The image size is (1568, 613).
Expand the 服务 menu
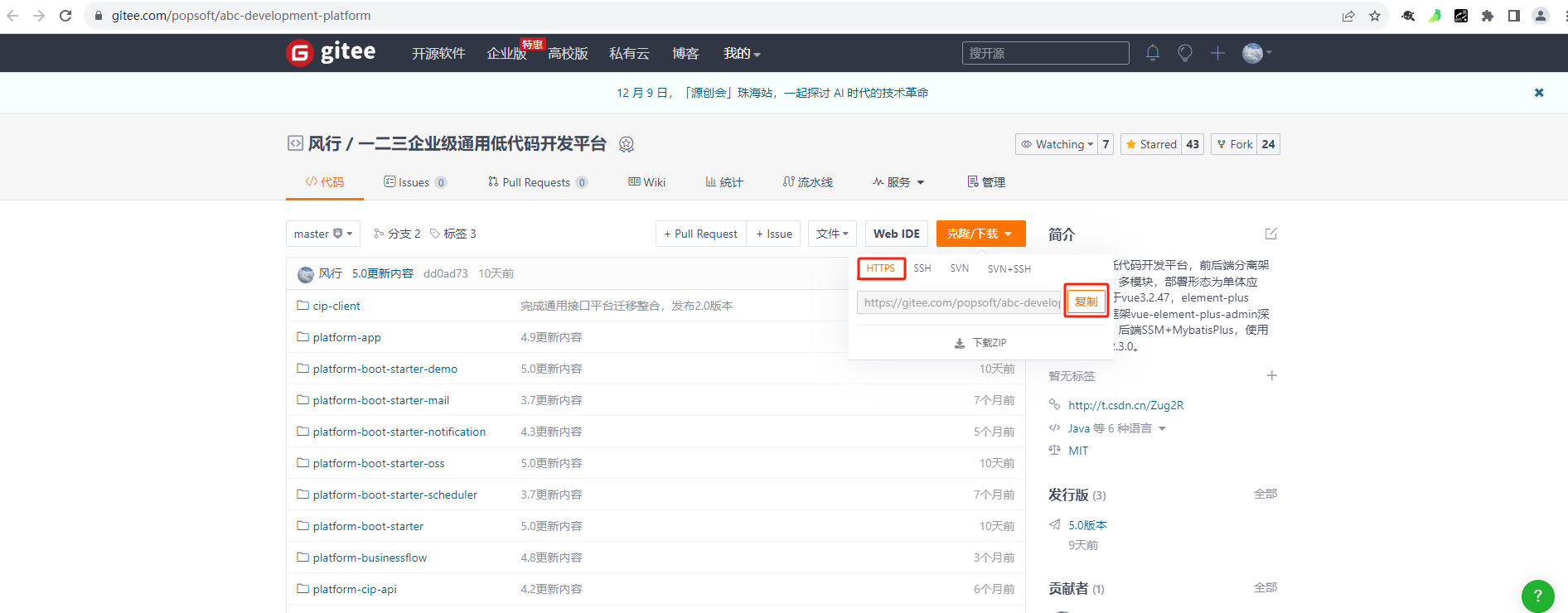tap(898, 182)
